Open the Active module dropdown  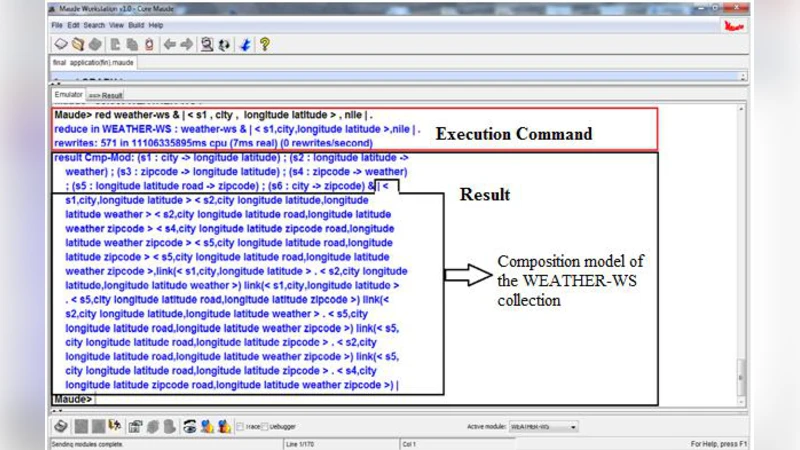[x=543, y=426]
